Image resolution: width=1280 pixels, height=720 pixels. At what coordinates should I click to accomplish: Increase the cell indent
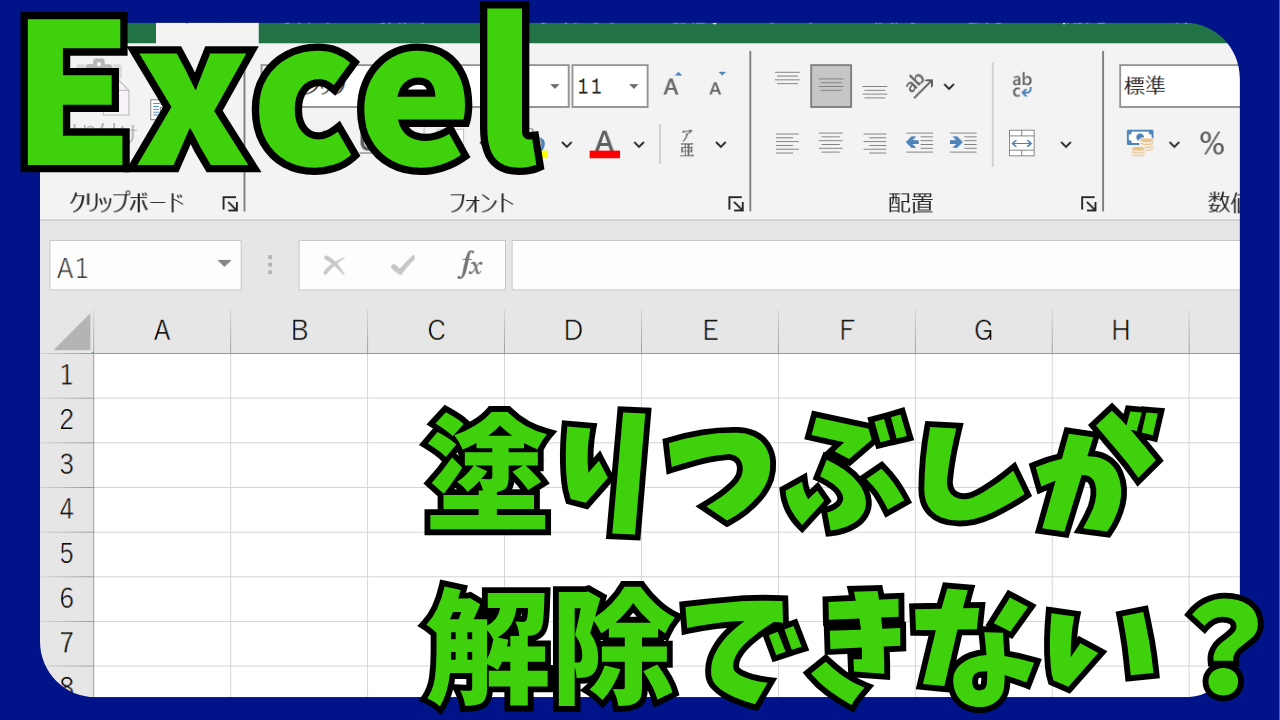963,144
